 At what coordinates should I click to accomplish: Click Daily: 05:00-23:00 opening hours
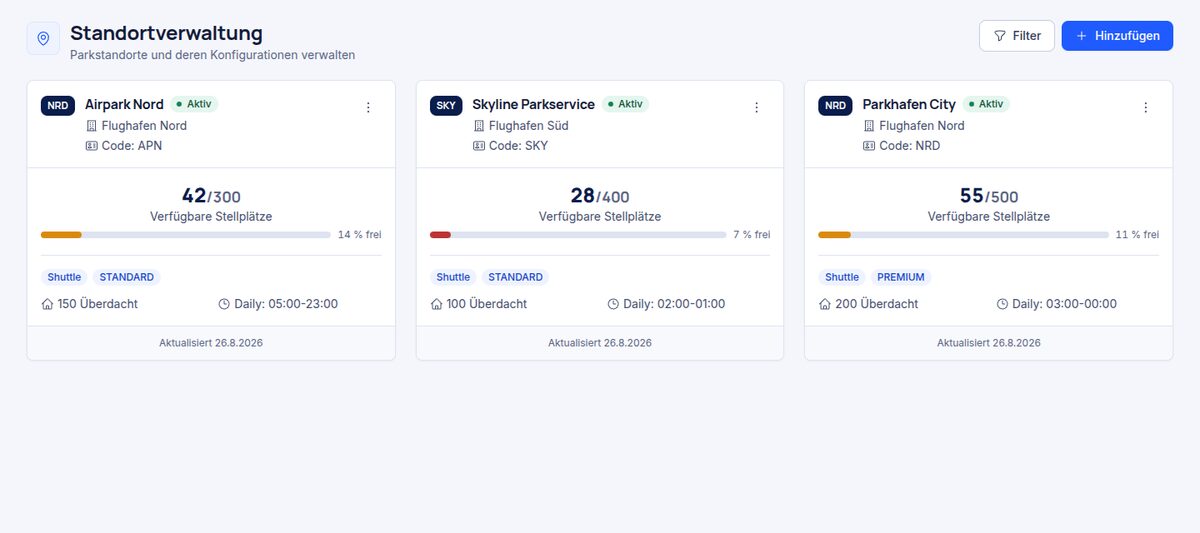pos(286,304)
